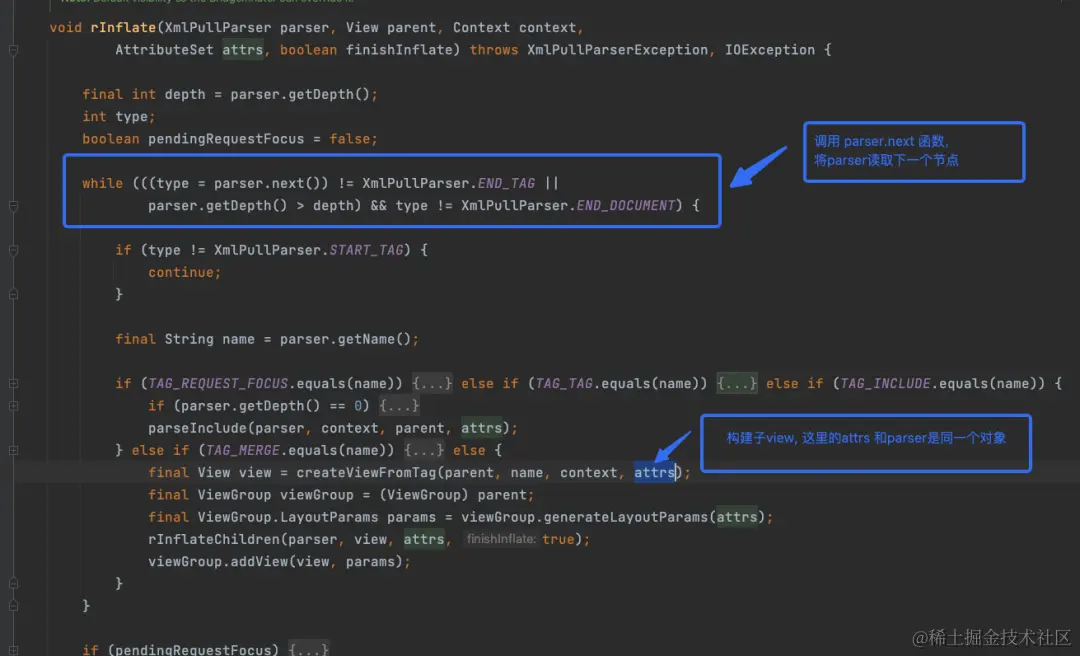Collapse the rInflate method using gutter fold marker
Image resolution: width=1080 pixels, height=656 pixels.
(13, 50)
